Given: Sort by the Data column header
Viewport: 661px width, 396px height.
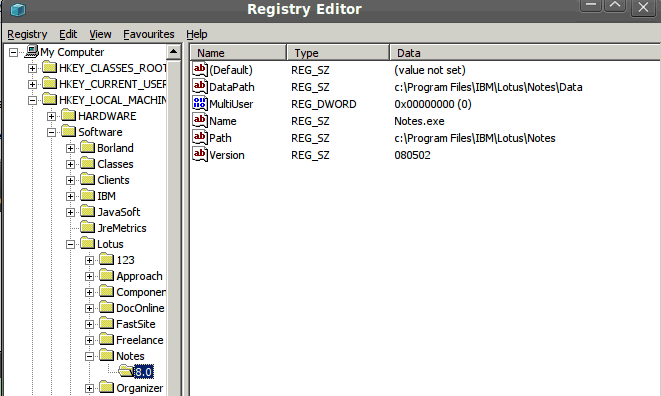Looking at the screenshot, I should (525, 53).
